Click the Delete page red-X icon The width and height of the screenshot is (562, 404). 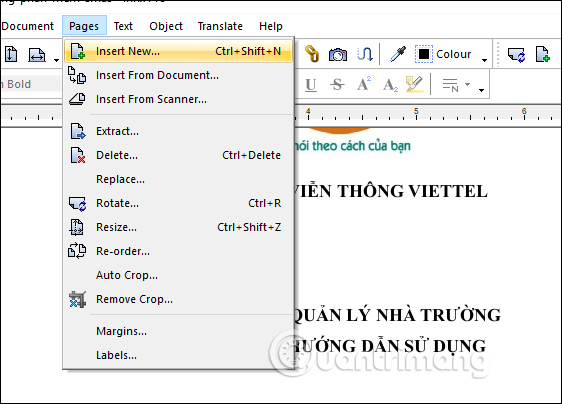click(77, 155)
